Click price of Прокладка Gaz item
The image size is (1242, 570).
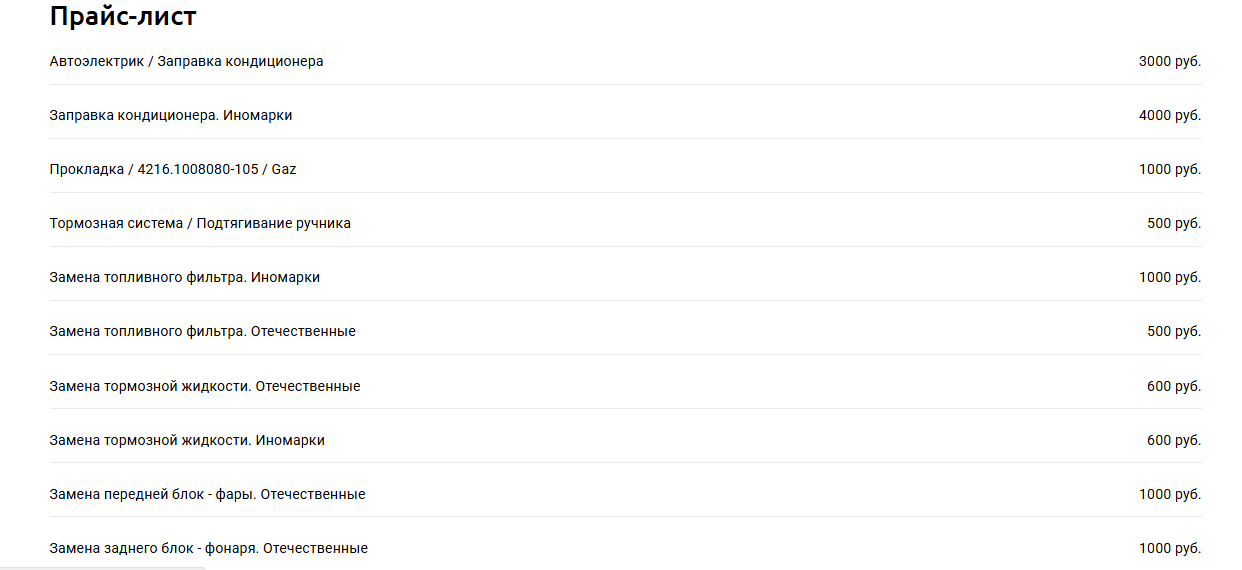pos(1170,169)
